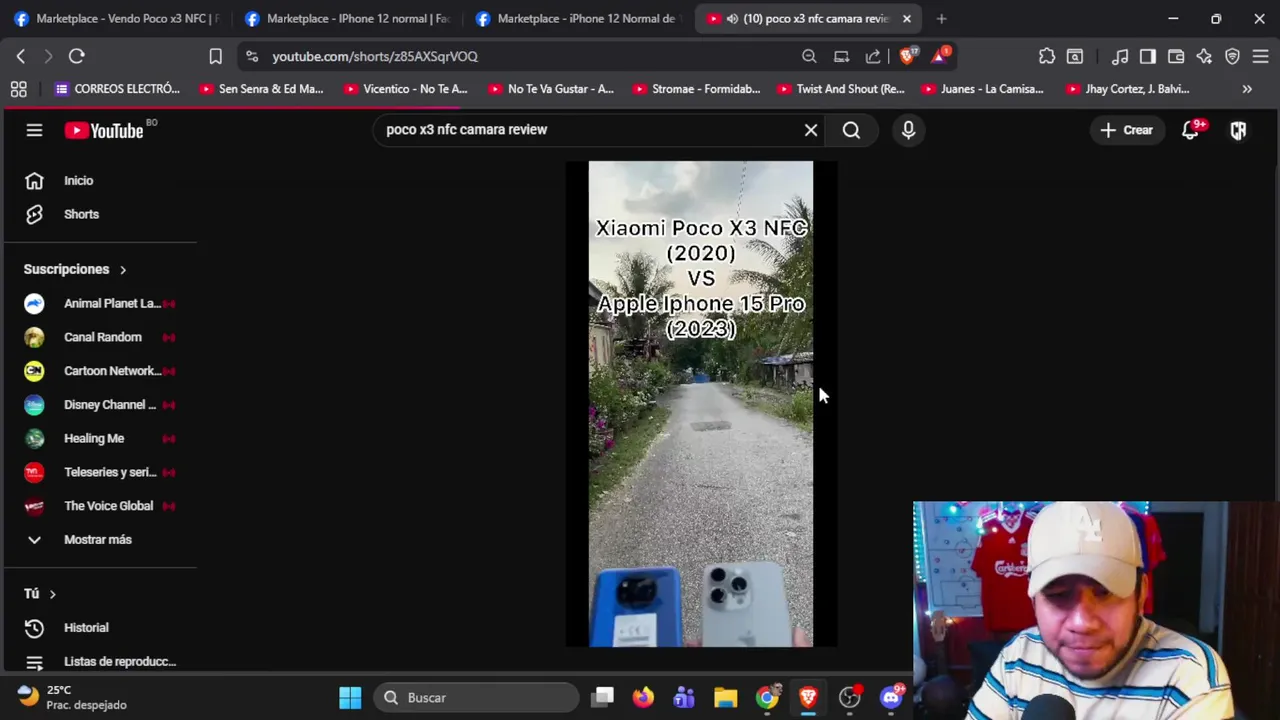Image resolution: width=1280 pixels, height=720 pixels.
Task: Click the install app icon in address bar
Action: click(841, 57)
